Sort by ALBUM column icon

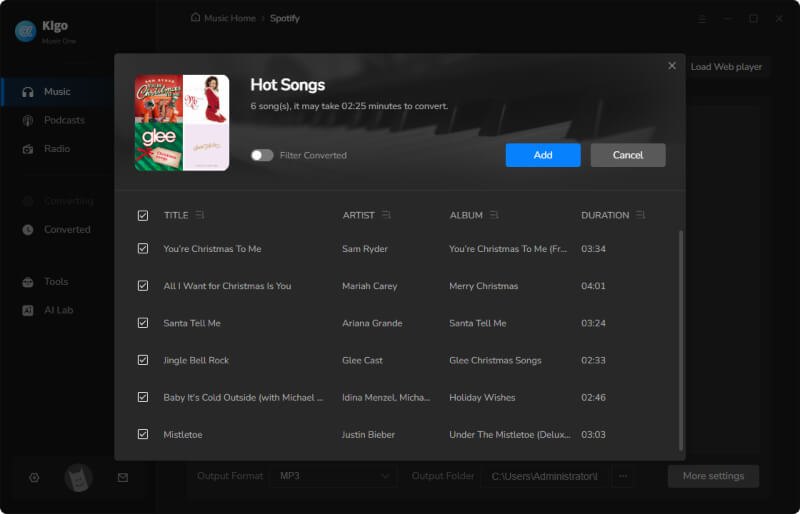(x=494, y=215)
